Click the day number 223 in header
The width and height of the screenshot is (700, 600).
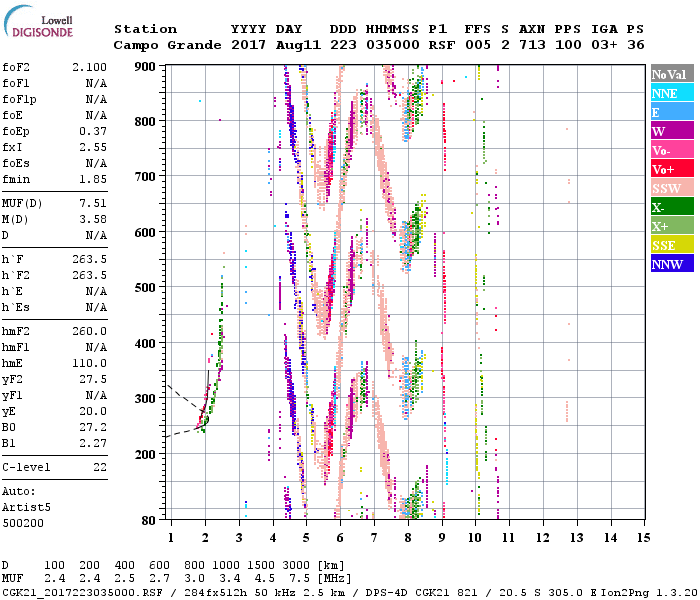point(343,45)
